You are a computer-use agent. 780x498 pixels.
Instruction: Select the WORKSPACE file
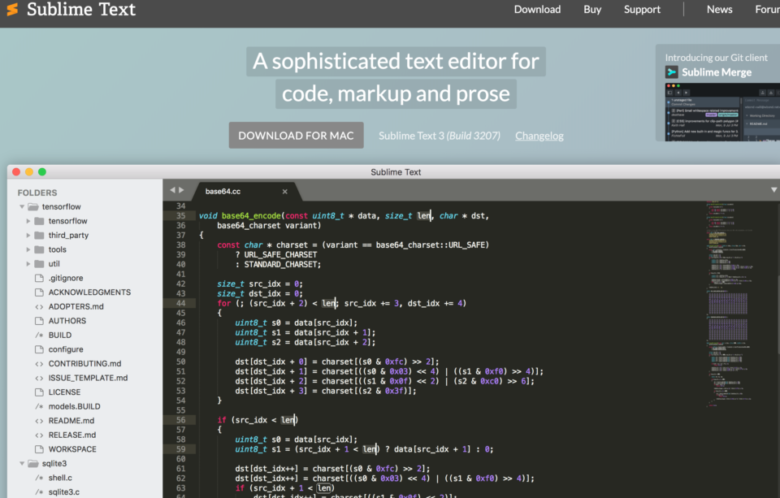pyautogui.click(x=72, y=449)
